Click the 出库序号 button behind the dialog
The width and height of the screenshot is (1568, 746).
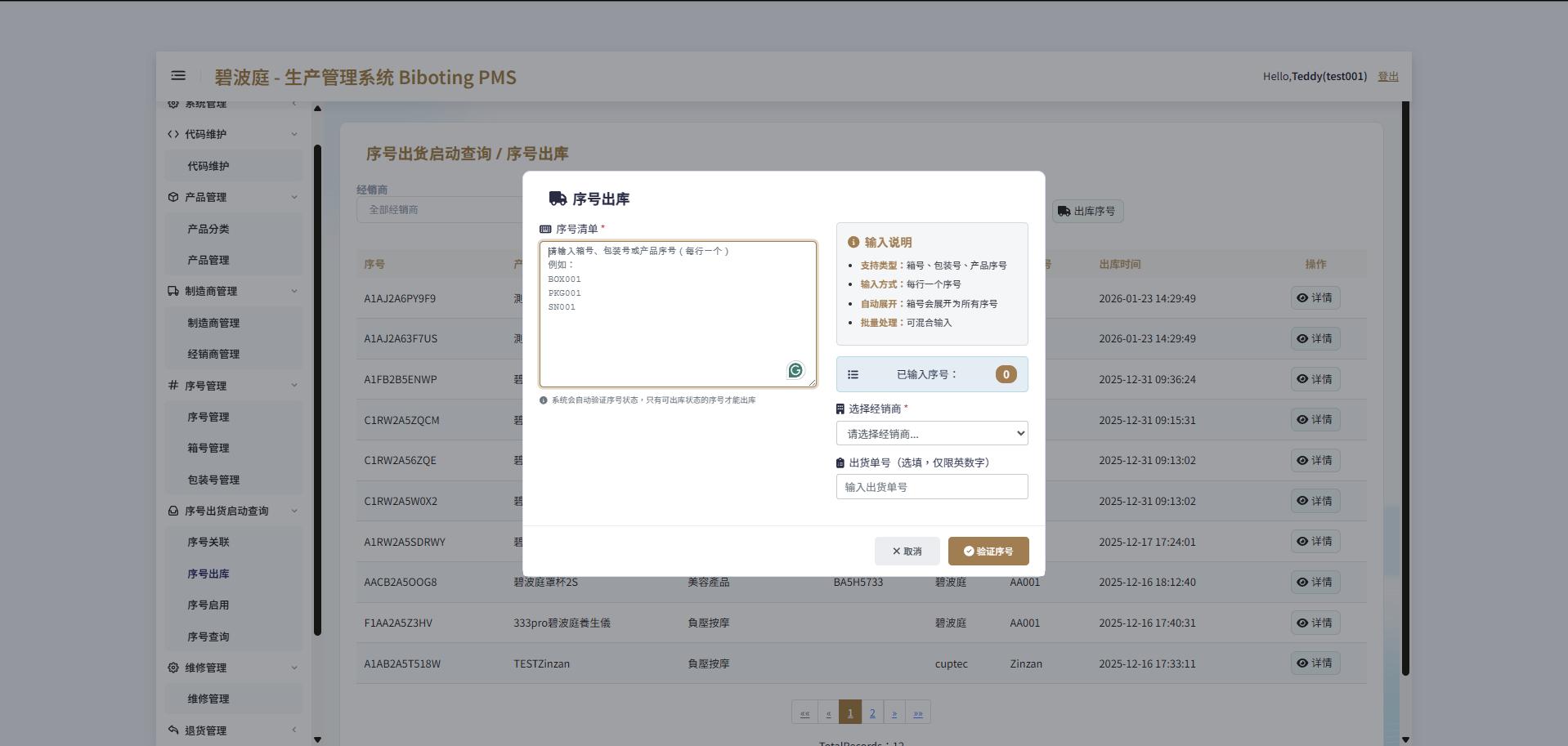click(x=1087, y=211)
